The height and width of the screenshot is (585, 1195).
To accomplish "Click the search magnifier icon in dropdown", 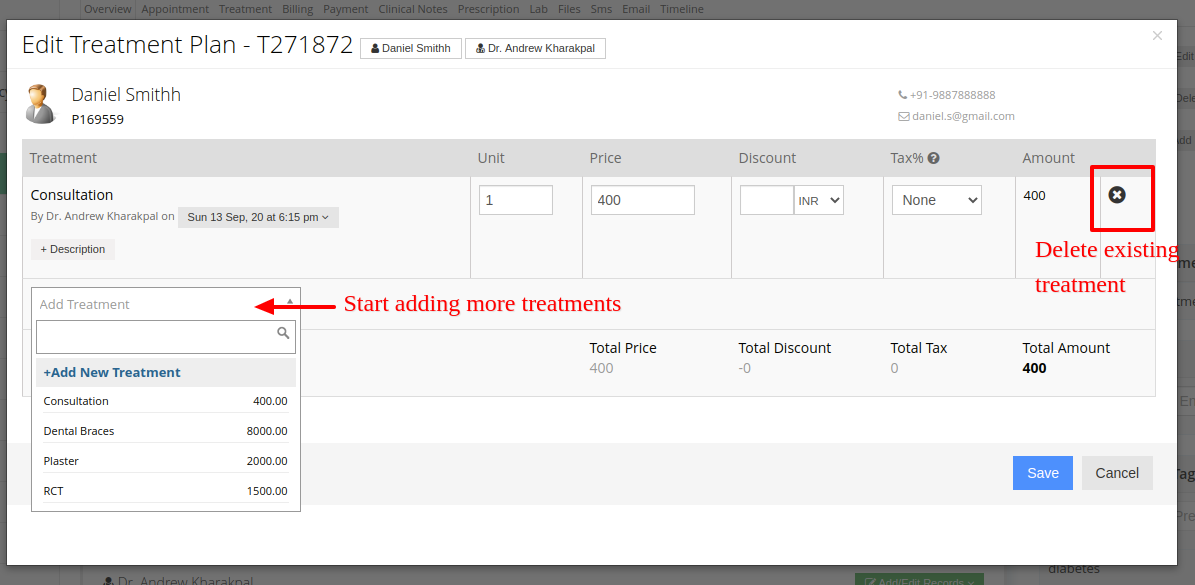I will [x=283, y=333].
